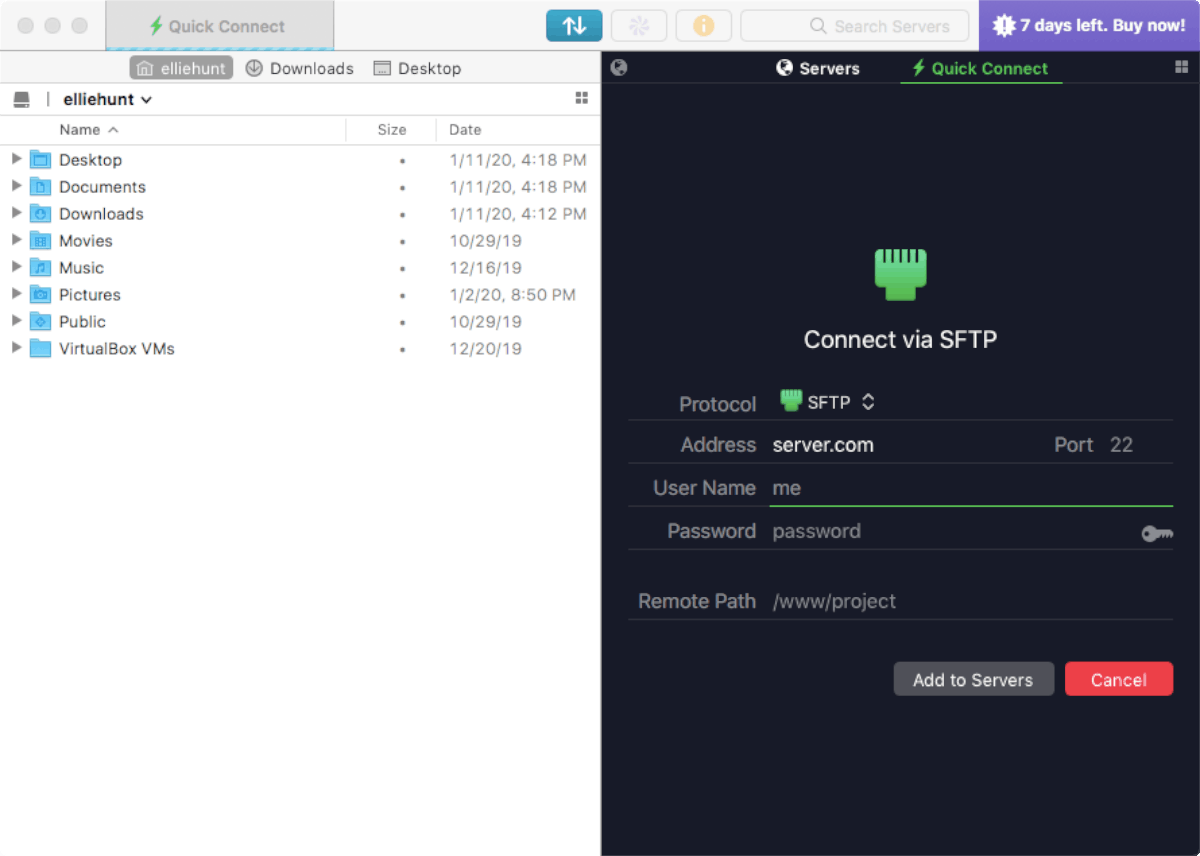Click the Search Servers field
The width and height of the screenshot is (1200, 856).
(x=855, y=26)
